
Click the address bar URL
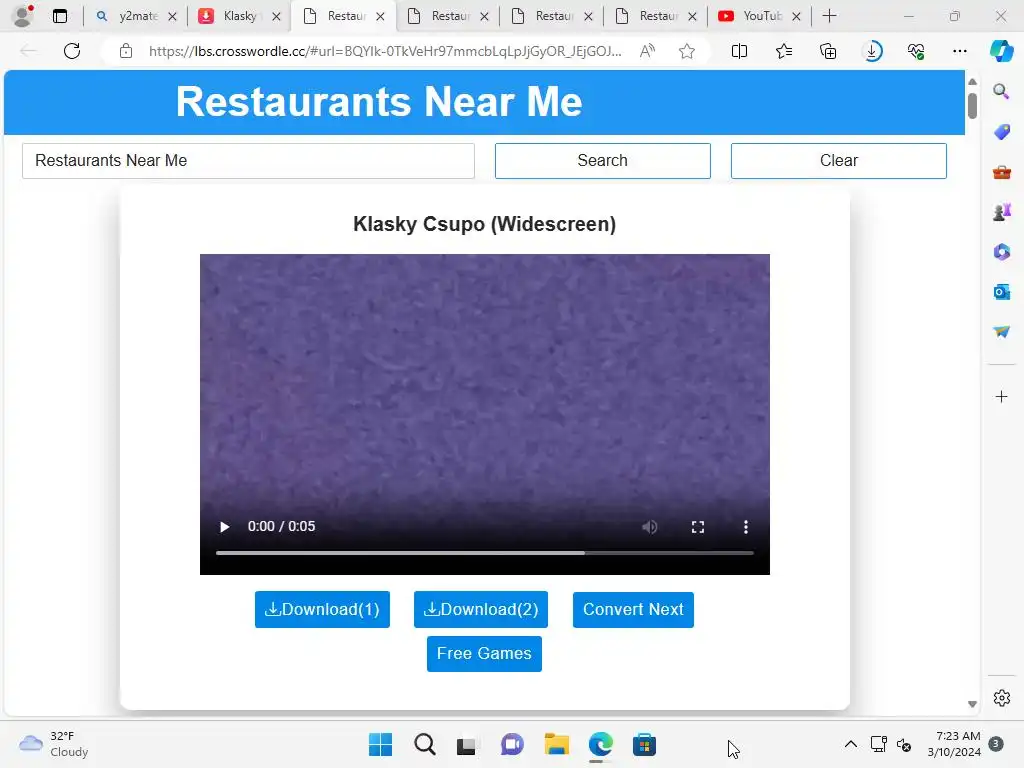[385, 51]
